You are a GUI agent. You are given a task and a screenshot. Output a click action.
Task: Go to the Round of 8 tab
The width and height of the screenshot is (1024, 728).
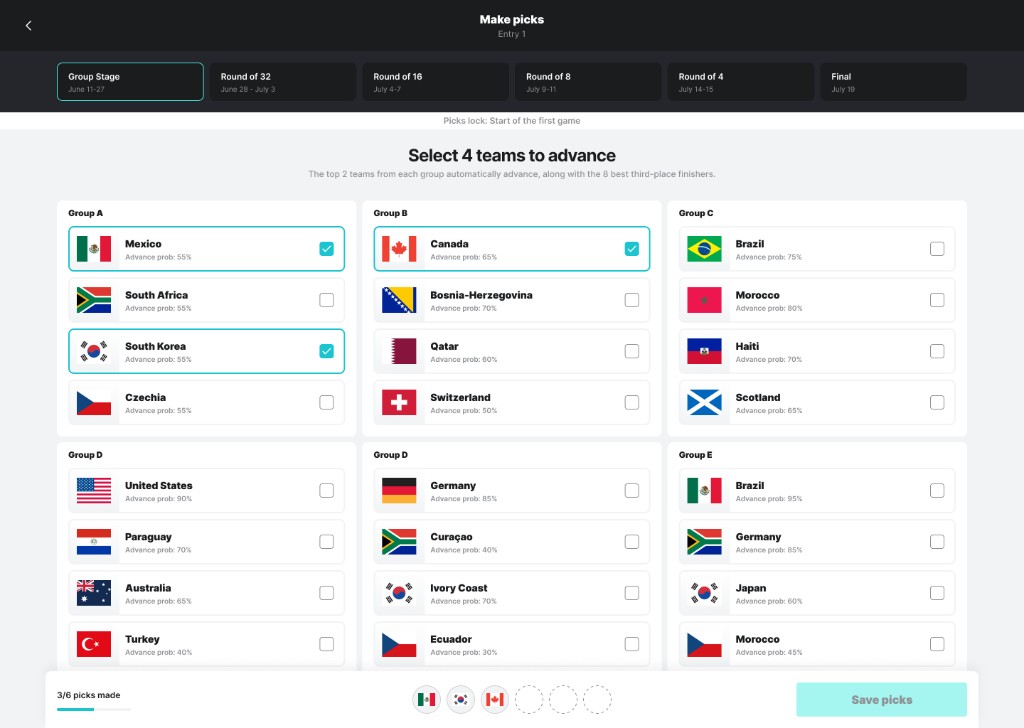(588, 82)
